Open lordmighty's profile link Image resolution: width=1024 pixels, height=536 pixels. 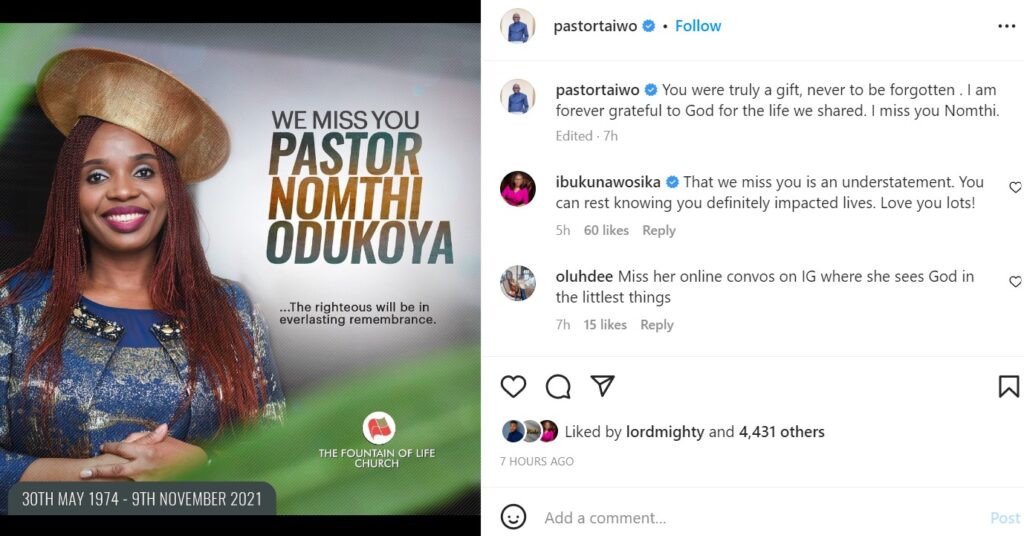click(665, 432)
